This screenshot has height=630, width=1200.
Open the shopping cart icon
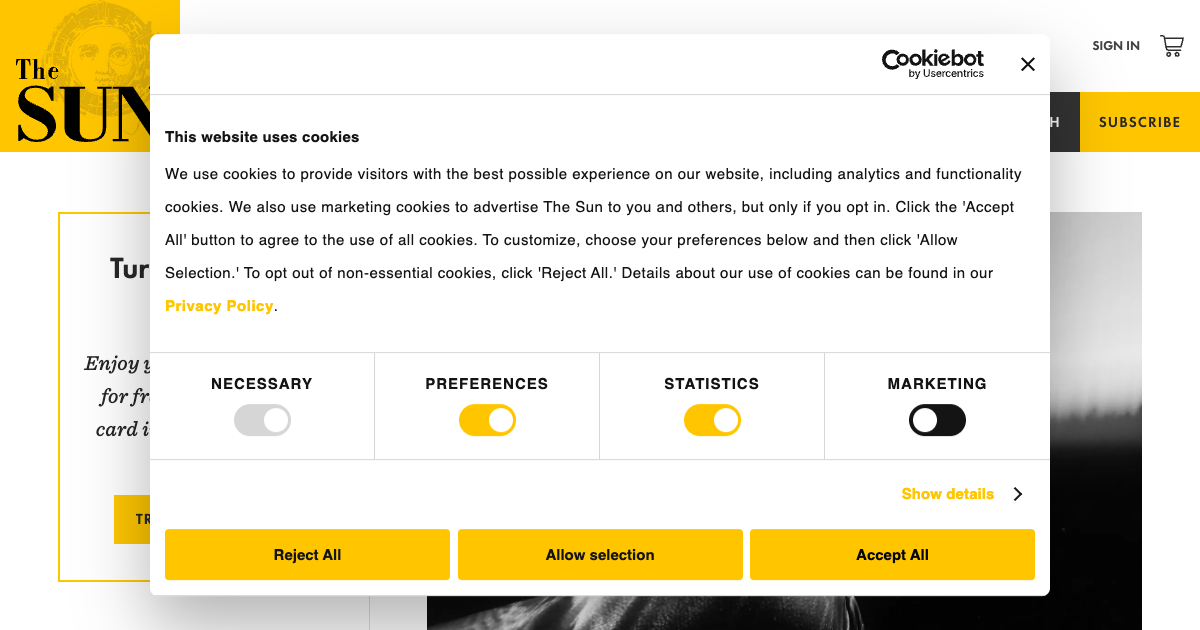pyautogui.click(x=1171, y=46)
